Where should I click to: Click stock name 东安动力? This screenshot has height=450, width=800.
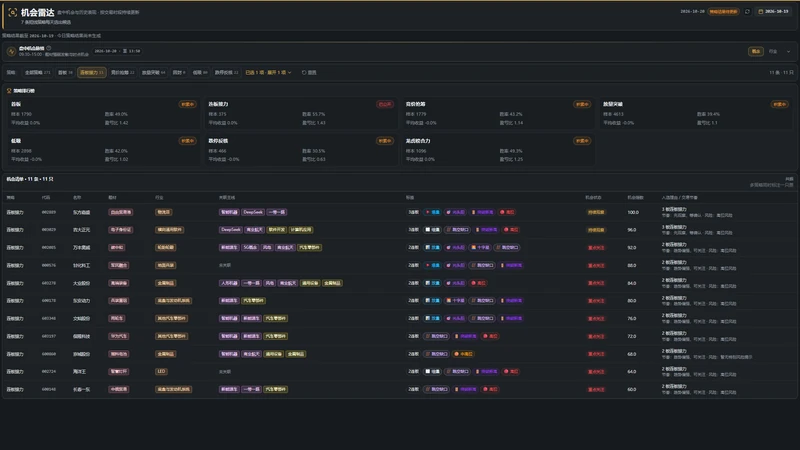pyautogui.click(x=82, y=301)
